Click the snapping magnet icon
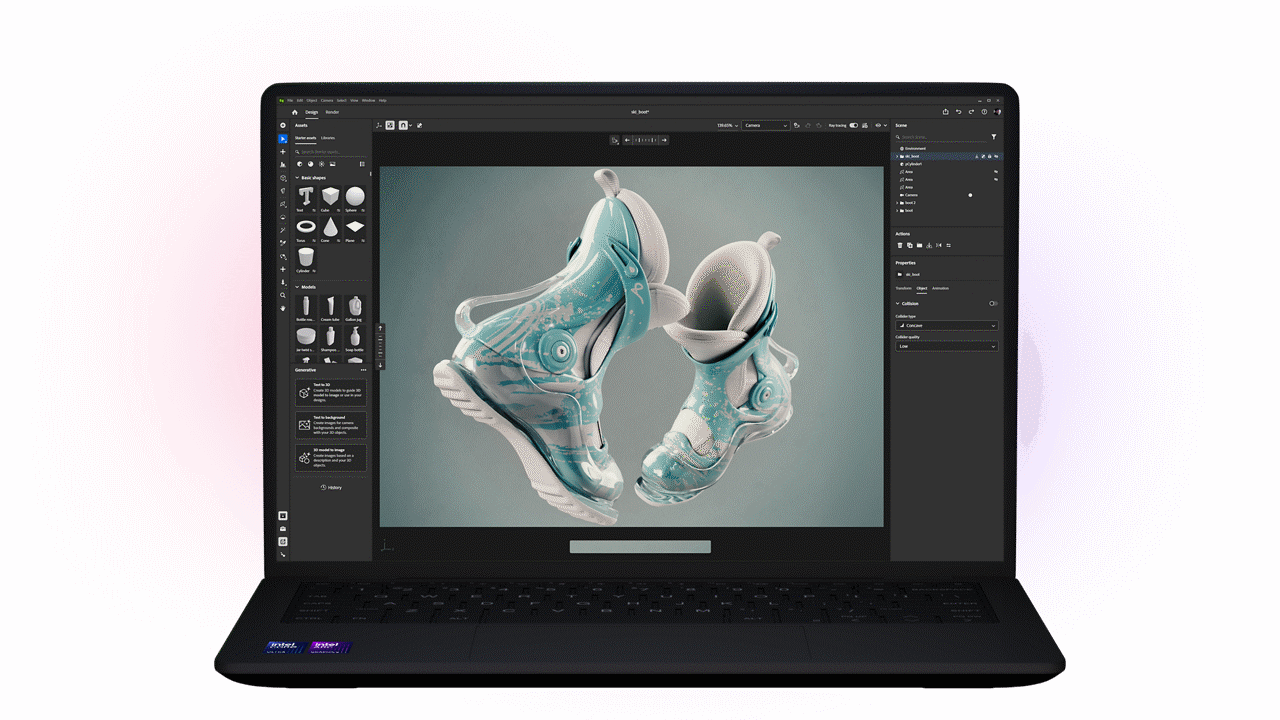Image resolution: width=1280 pixels, height=720 pixels. pos(403,125)
